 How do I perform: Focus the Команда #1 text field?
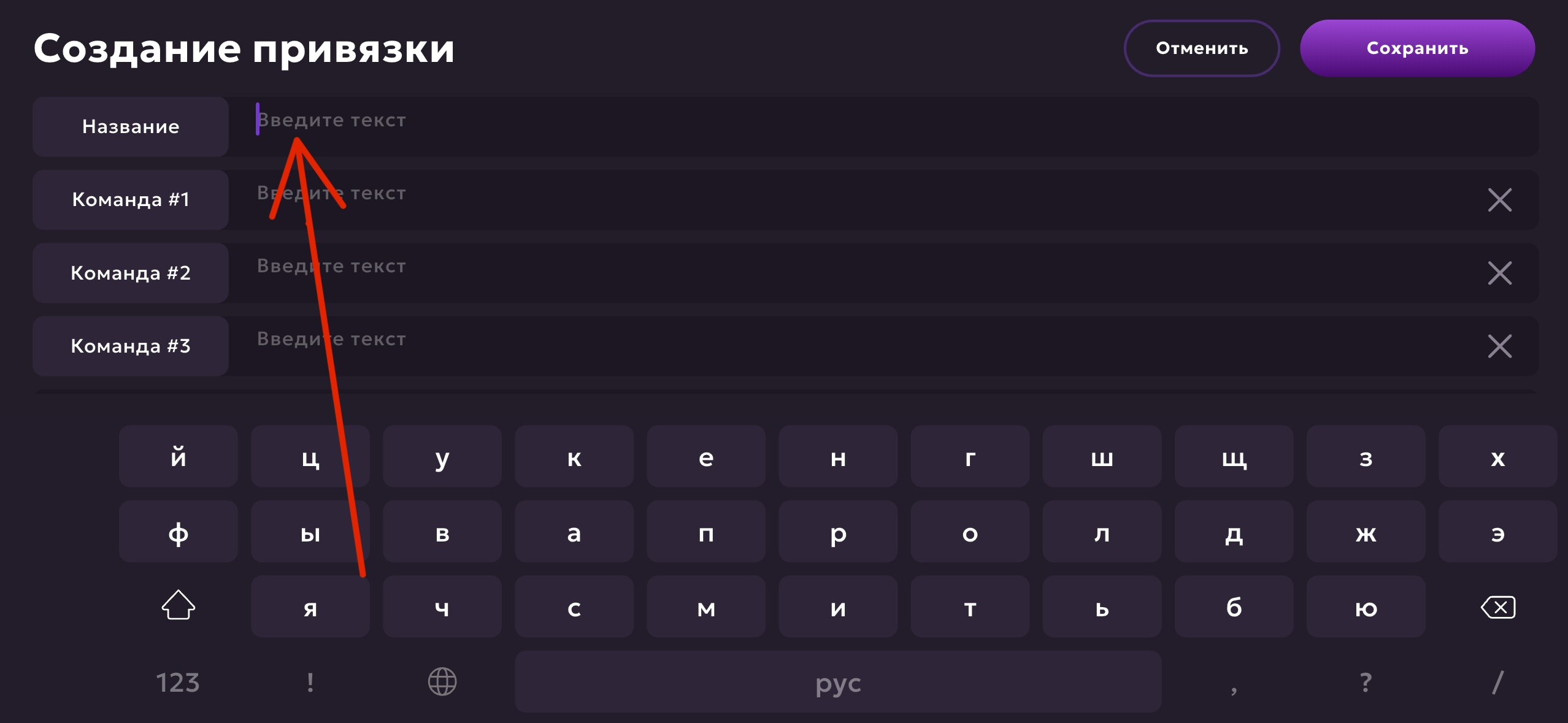click(859, 200)
